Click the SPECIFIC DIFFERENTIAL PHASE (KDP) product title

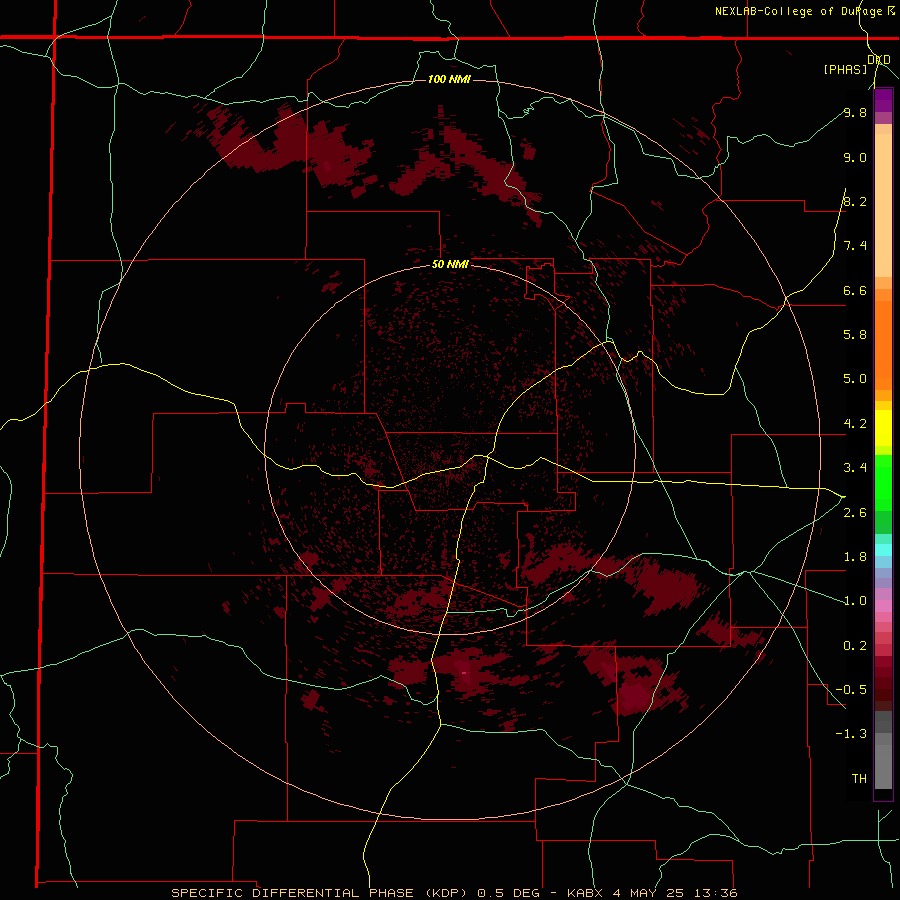point(321,893)
